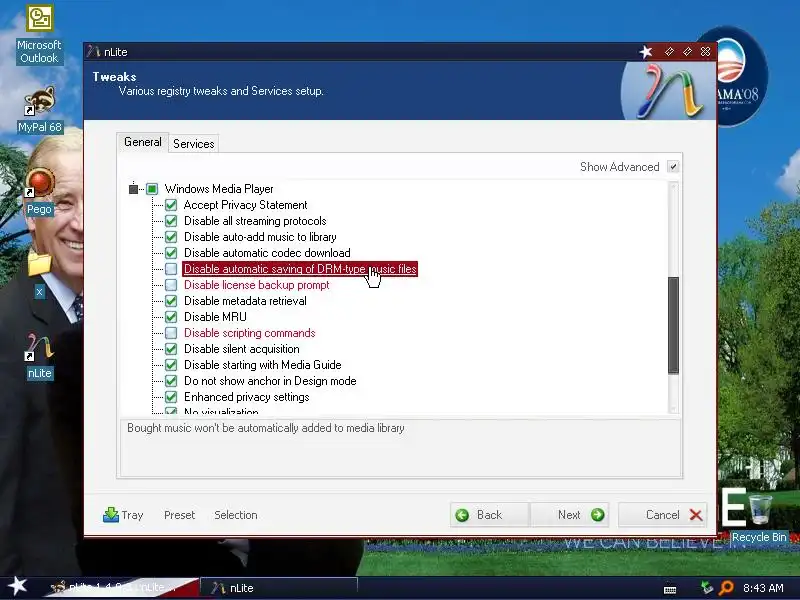
Task: Cancel the nLite wizard
Action: [x=663, y=515]
